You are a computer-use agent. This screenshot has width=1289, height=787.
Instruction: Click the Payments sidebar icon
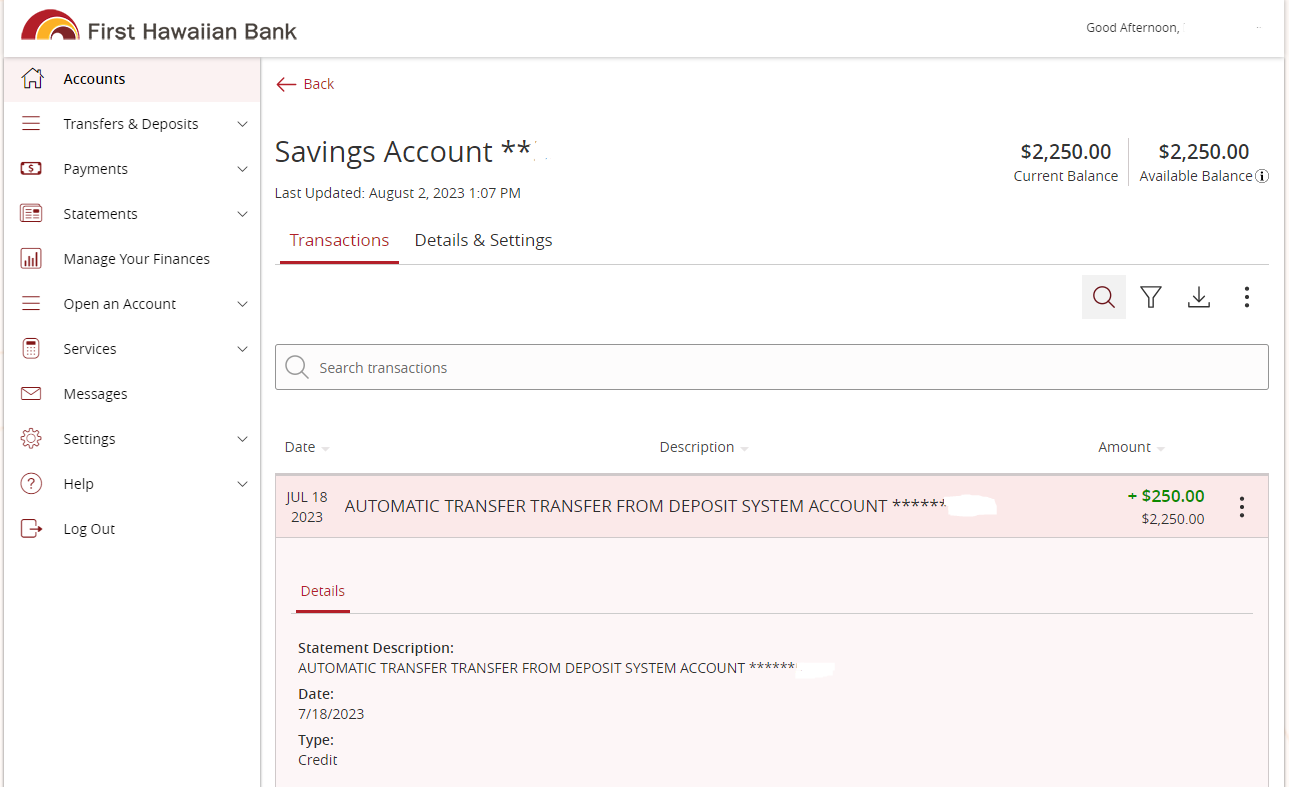tap(31, 168)
